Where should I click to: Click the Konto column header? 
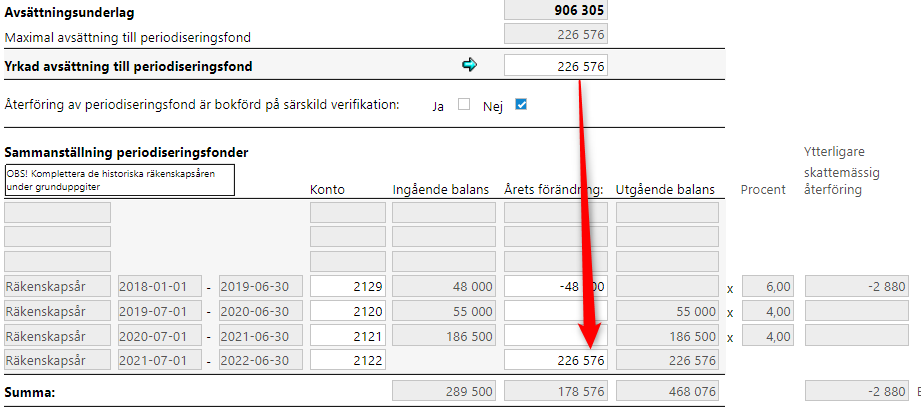point(328,190)
